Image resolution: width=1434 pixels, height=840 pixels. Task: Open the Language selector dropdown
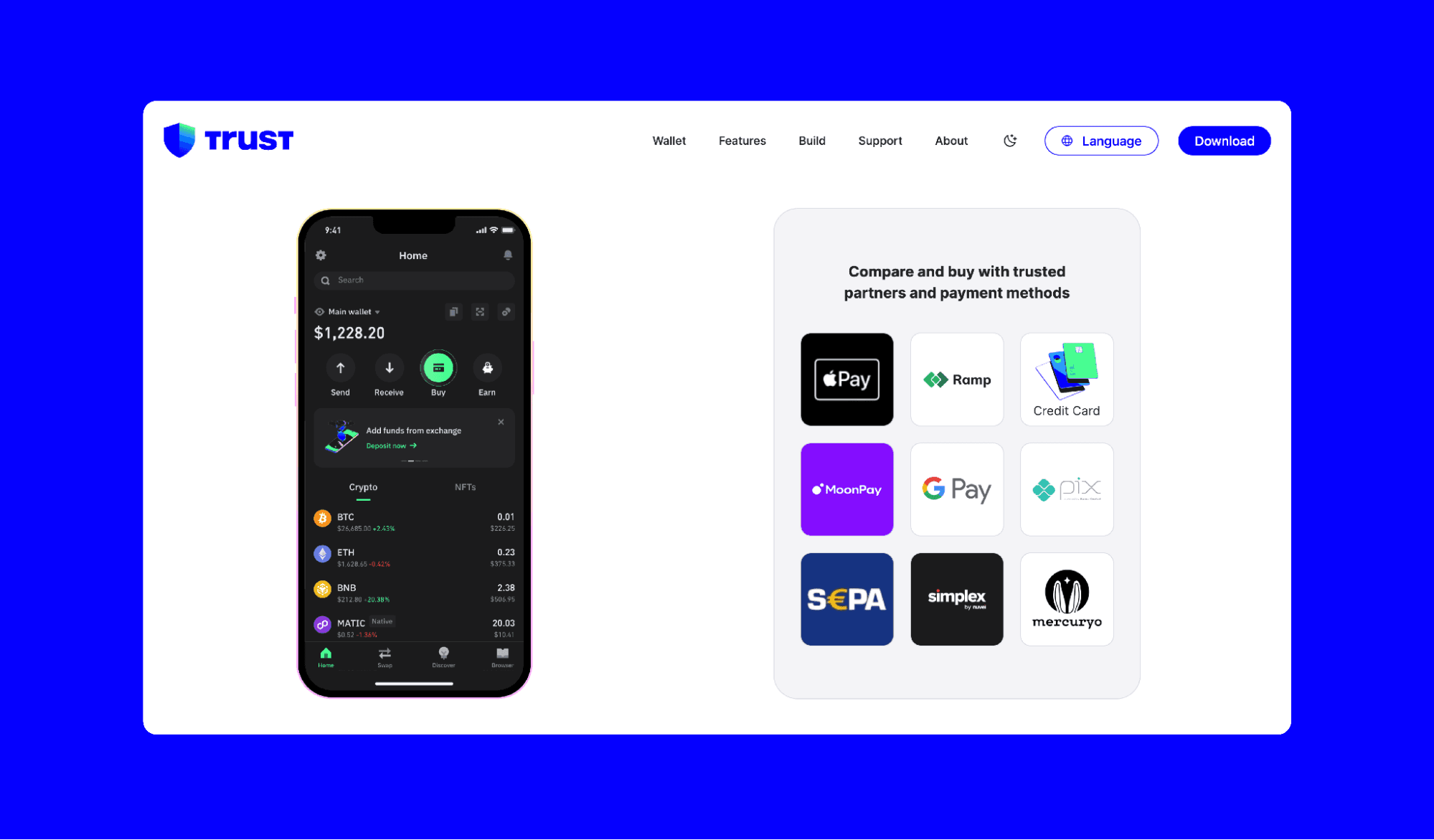tap(1102, 141)
